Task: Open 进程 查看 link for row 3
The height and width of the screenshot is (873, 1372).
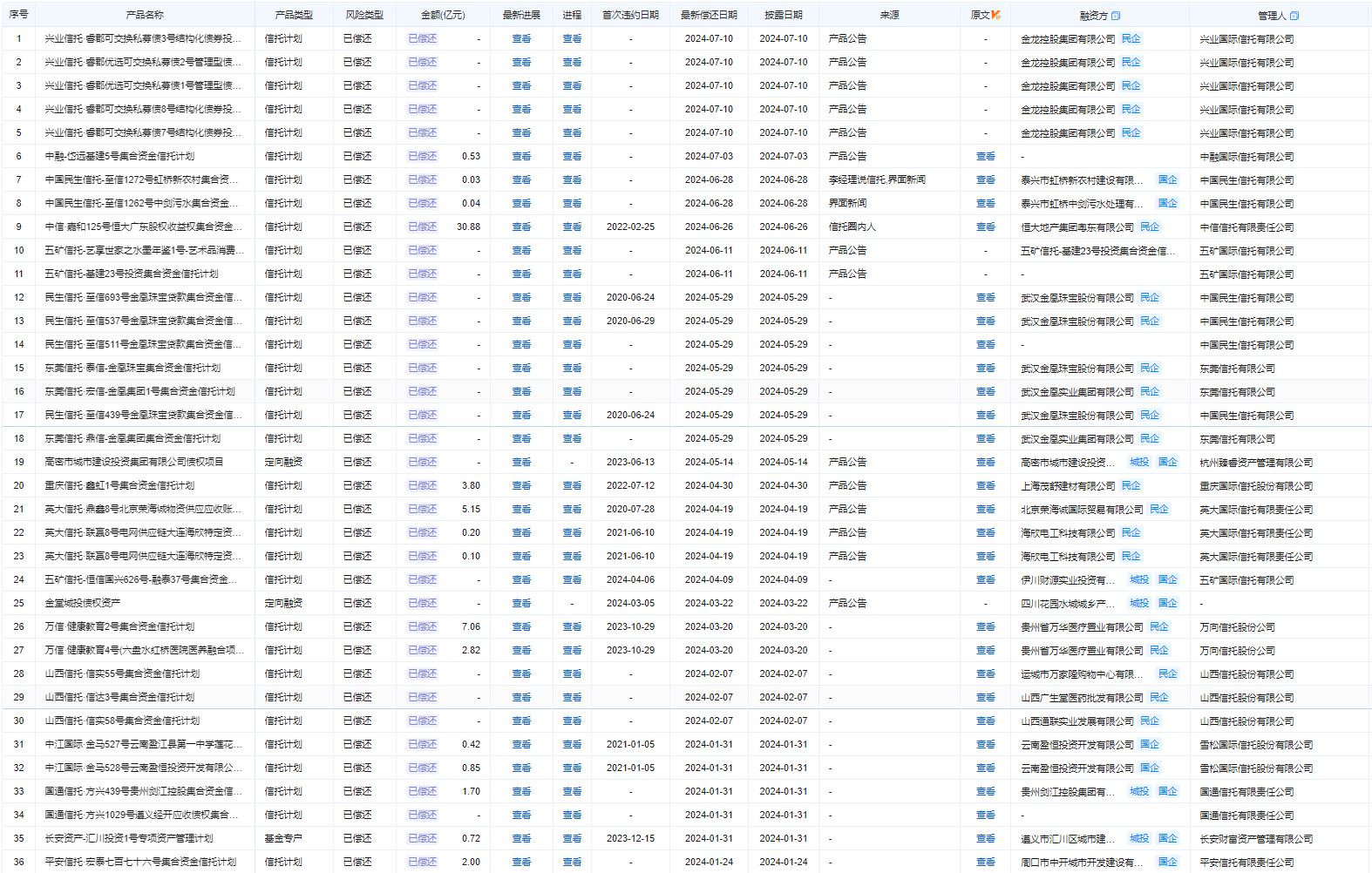Action: 572,86
